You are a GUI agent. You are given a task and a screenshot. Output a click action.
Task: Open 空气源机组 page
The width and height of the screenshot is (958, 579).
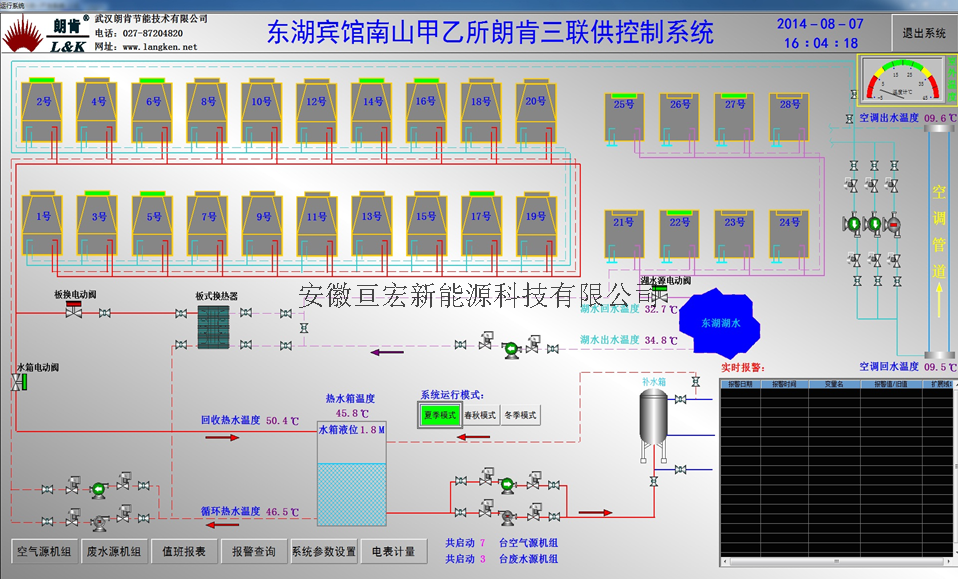[44, 552]
